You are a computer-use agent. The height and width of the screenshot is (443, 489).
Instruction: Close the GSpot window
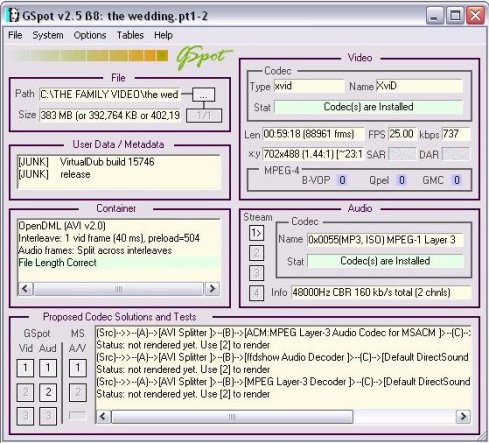[475, 16]
